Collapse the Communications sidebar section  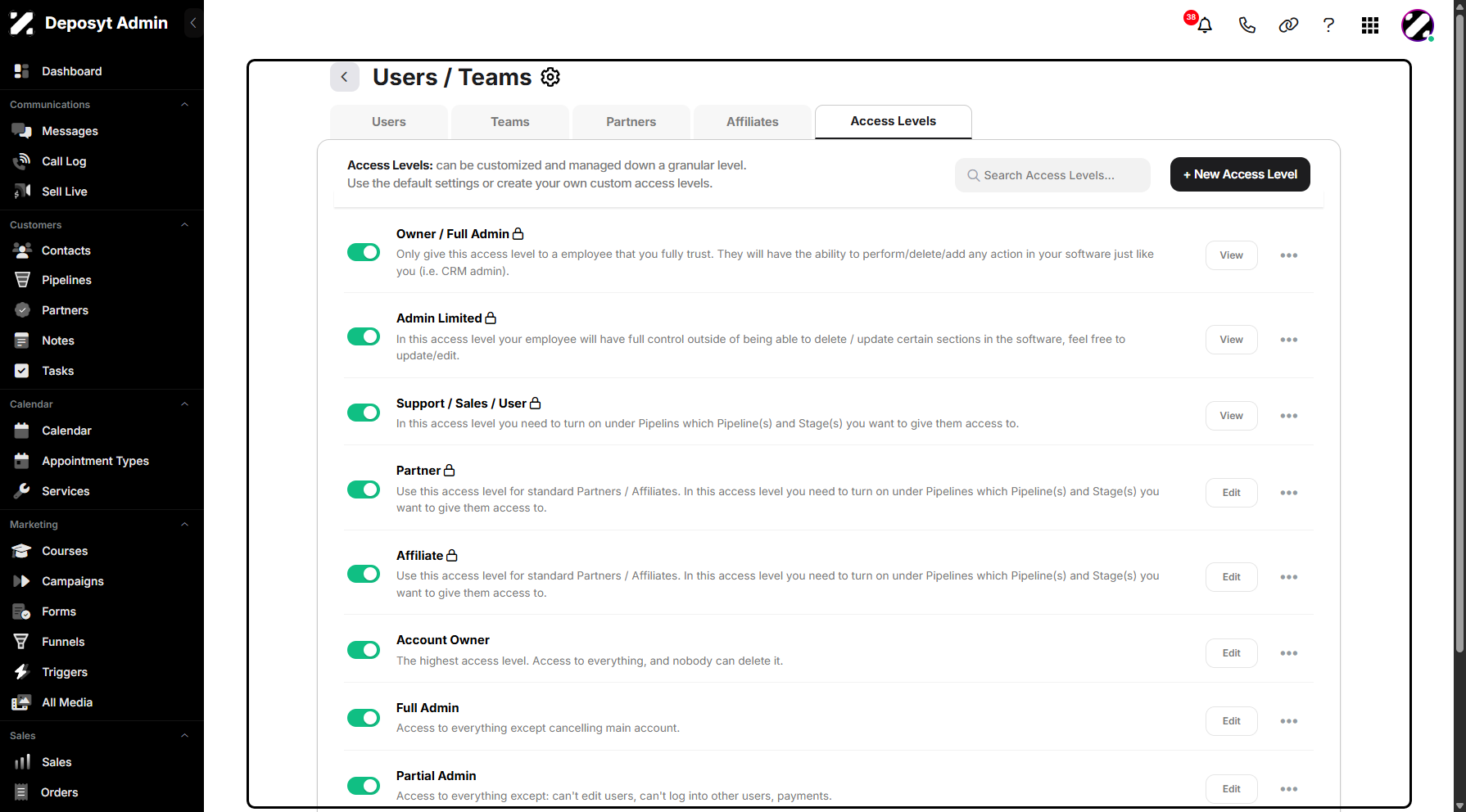[184, 105]
